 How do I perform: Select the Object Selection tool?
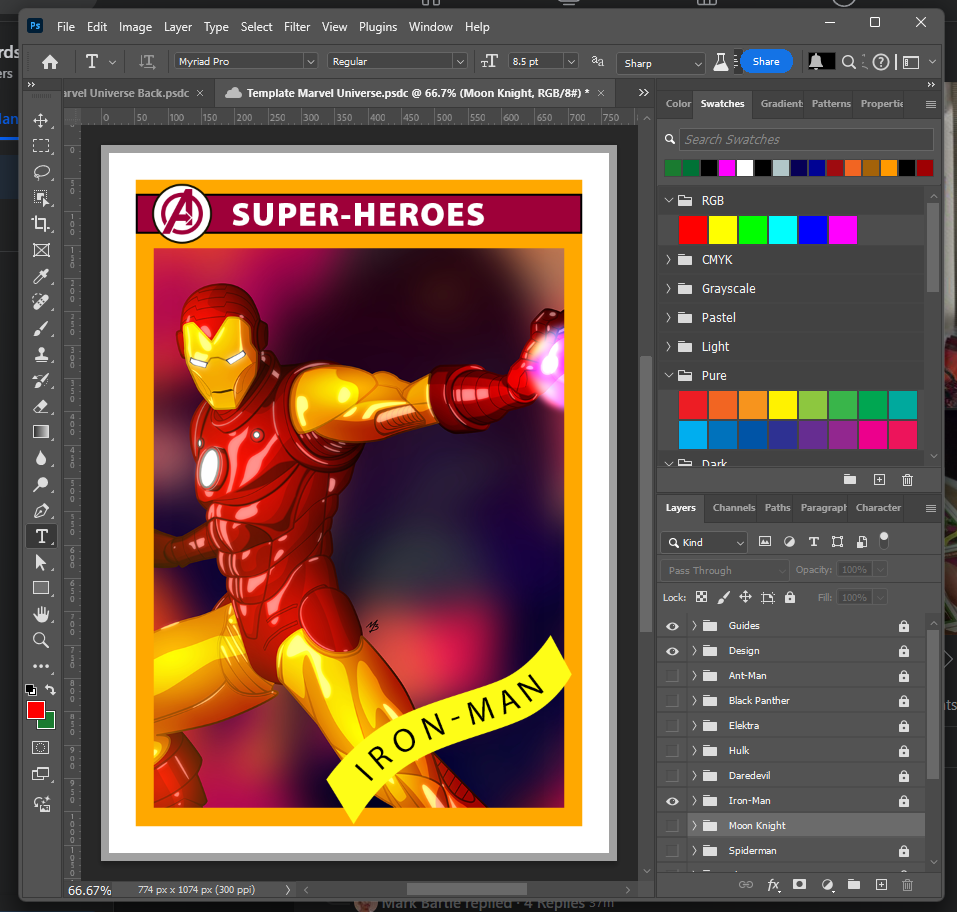click(x=41, y=198)
